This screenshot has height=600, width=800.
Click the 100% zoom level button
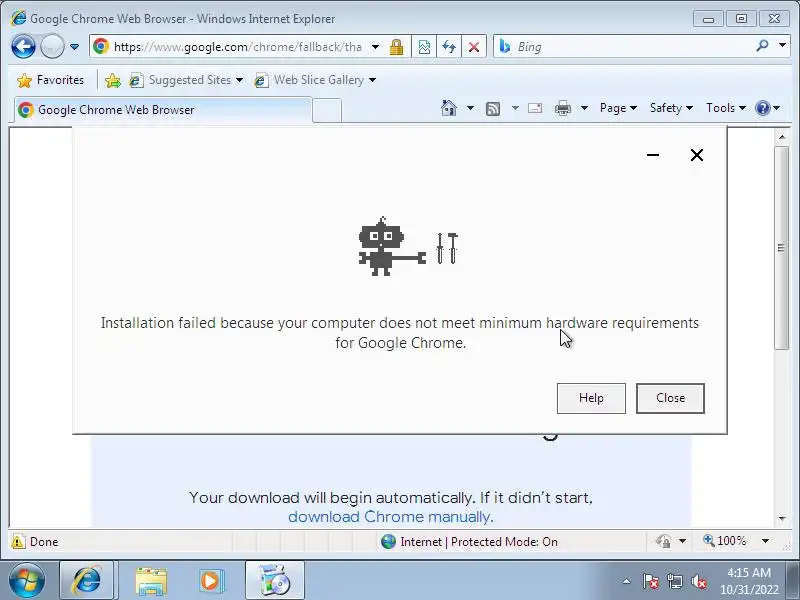pos(725,541)
